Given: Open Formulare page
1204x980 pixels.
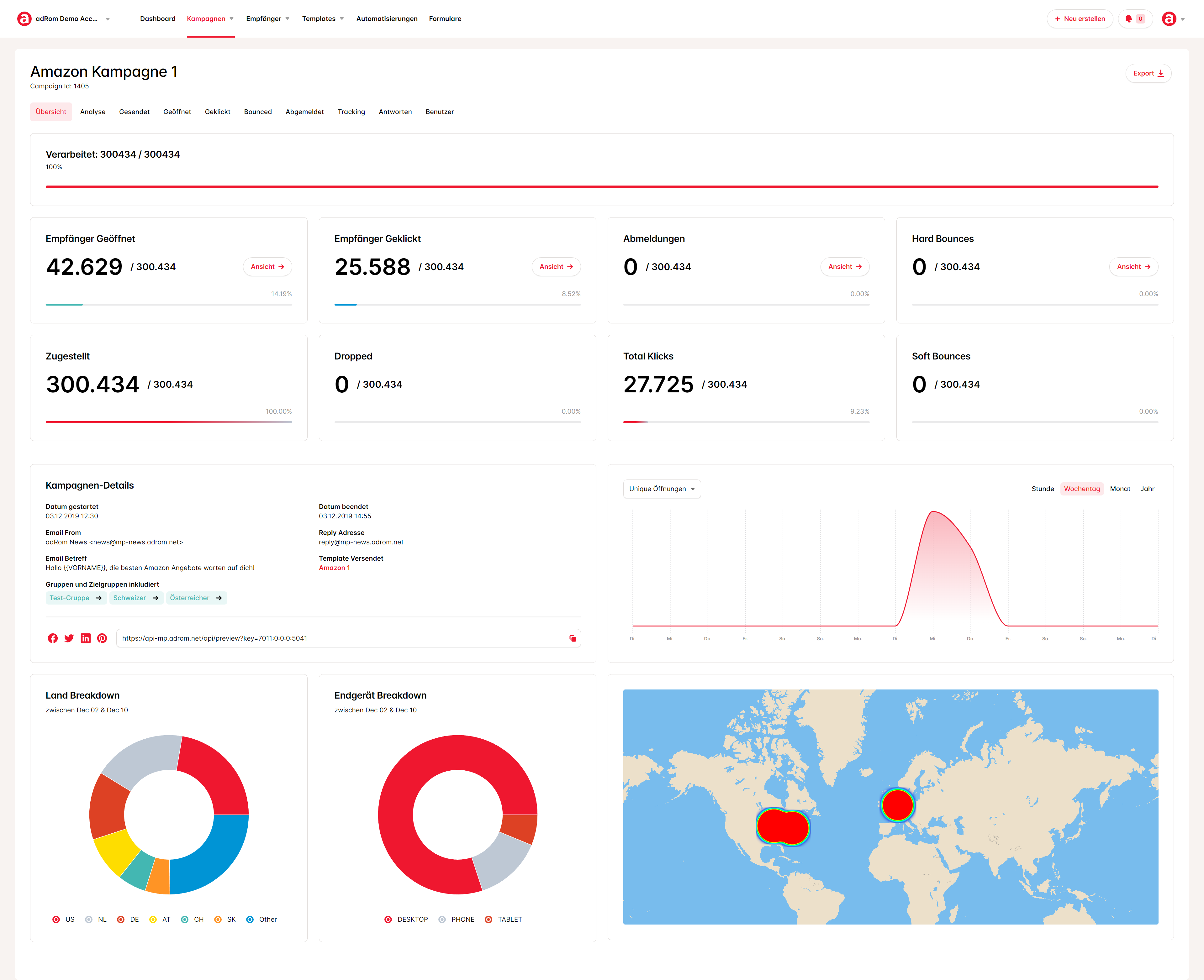Looking at the screenshot, I should click(x=445, y=18).
